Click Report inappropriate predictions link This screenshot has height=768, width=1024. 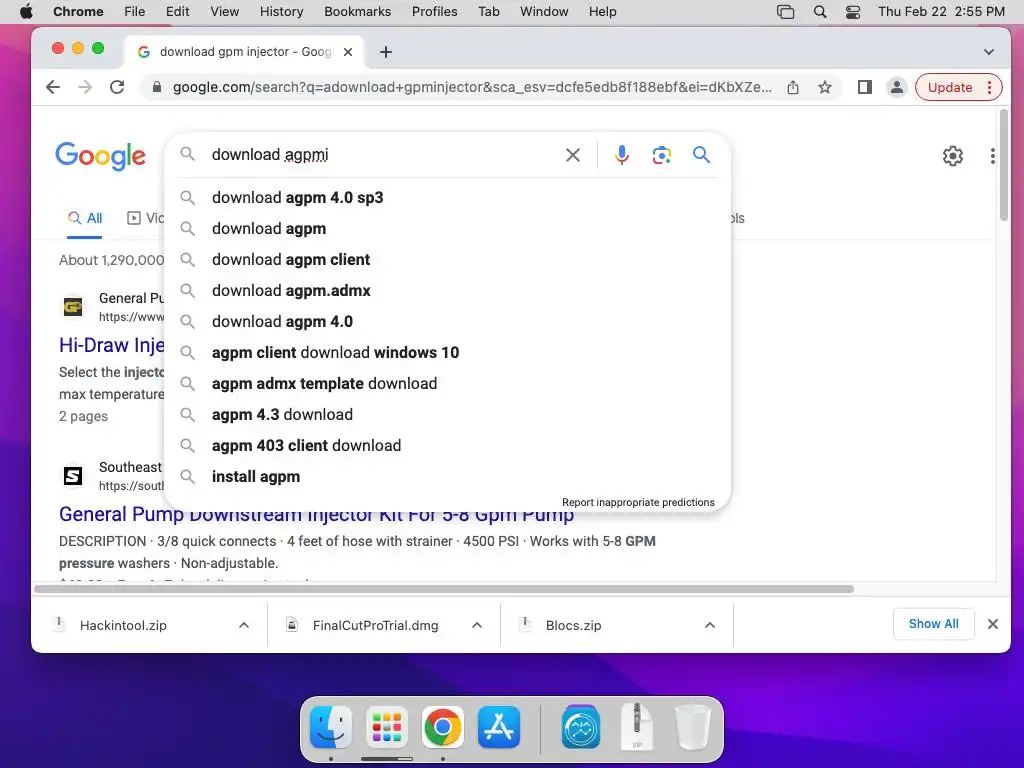(x=638, y=502)
